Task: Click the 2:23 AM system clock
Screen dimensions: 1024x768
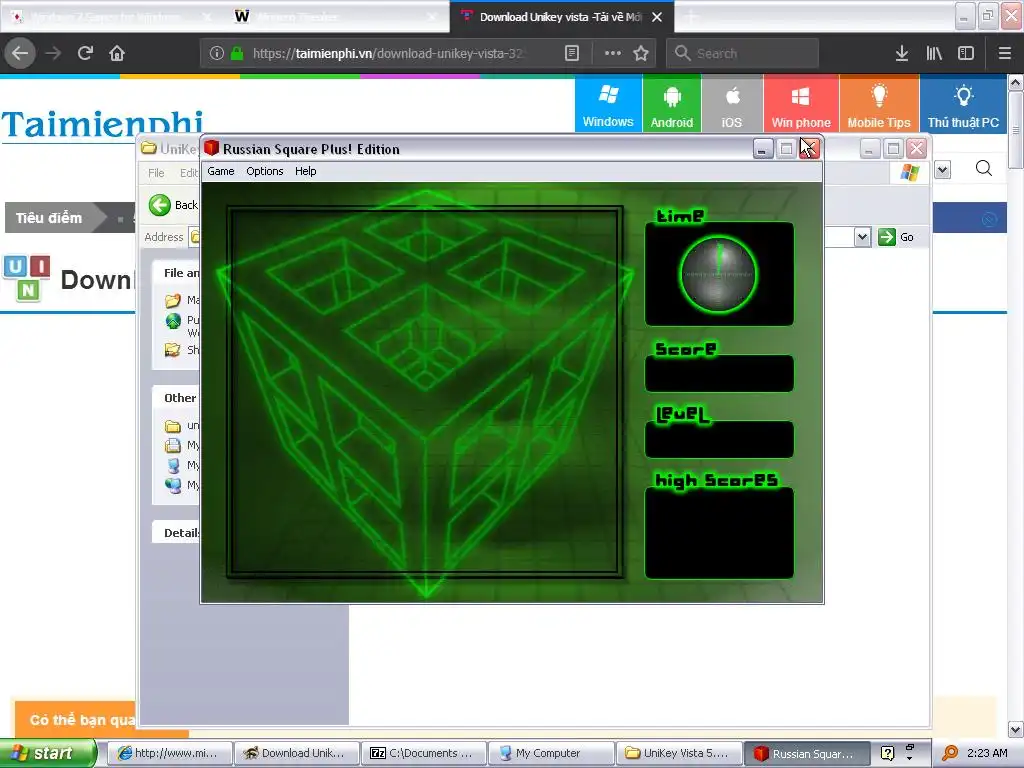Action: [987, 753]
